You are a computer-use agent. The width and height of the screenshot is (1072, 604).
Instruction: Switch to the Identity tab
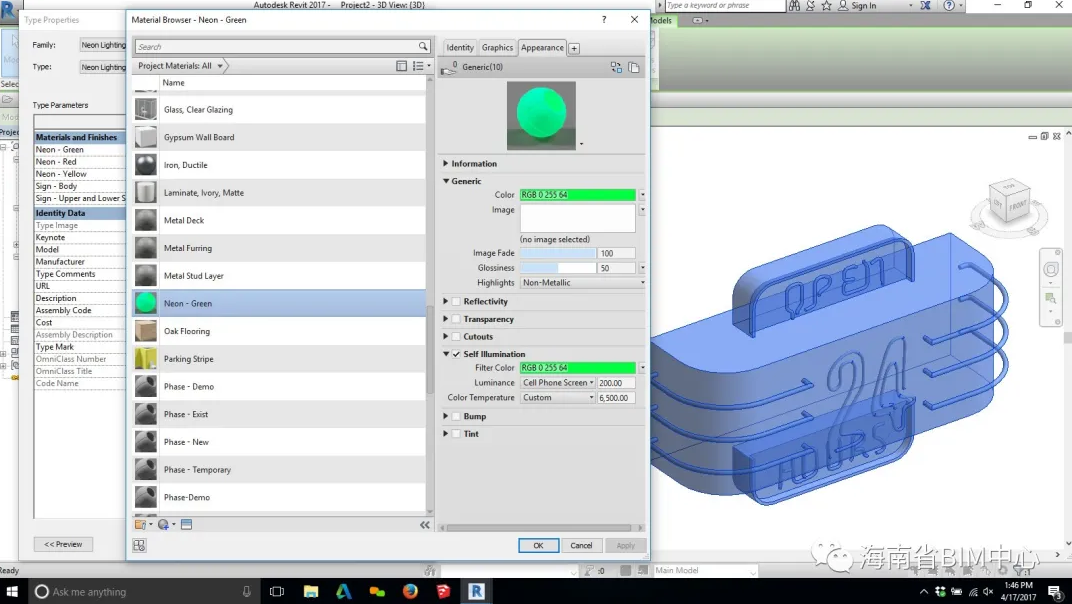click(460, 48)
